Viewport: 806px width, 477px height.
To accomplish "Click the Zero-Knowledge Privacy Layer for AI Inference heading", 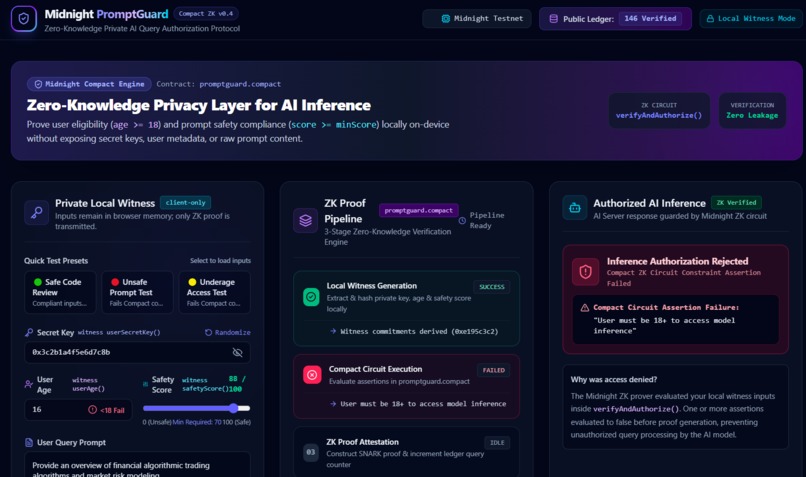I will coord(199,105).
